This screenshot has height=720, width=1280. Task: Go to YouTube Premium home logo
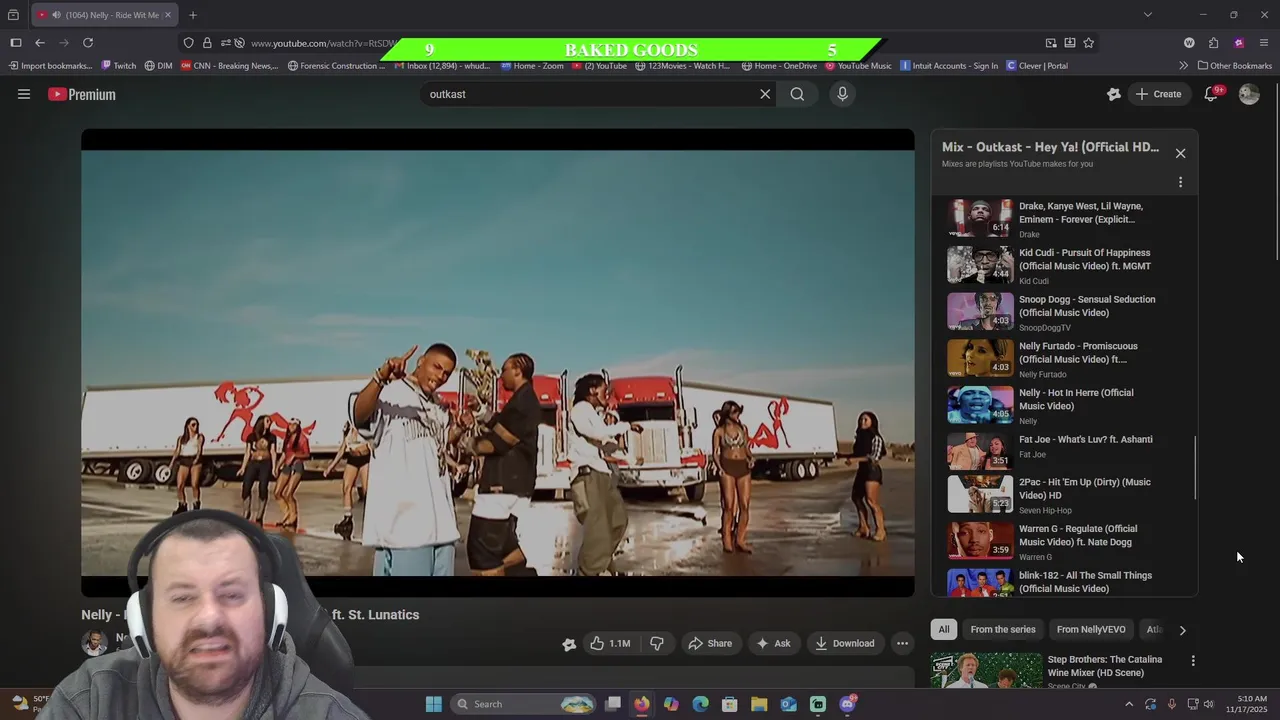click(82, 94)
